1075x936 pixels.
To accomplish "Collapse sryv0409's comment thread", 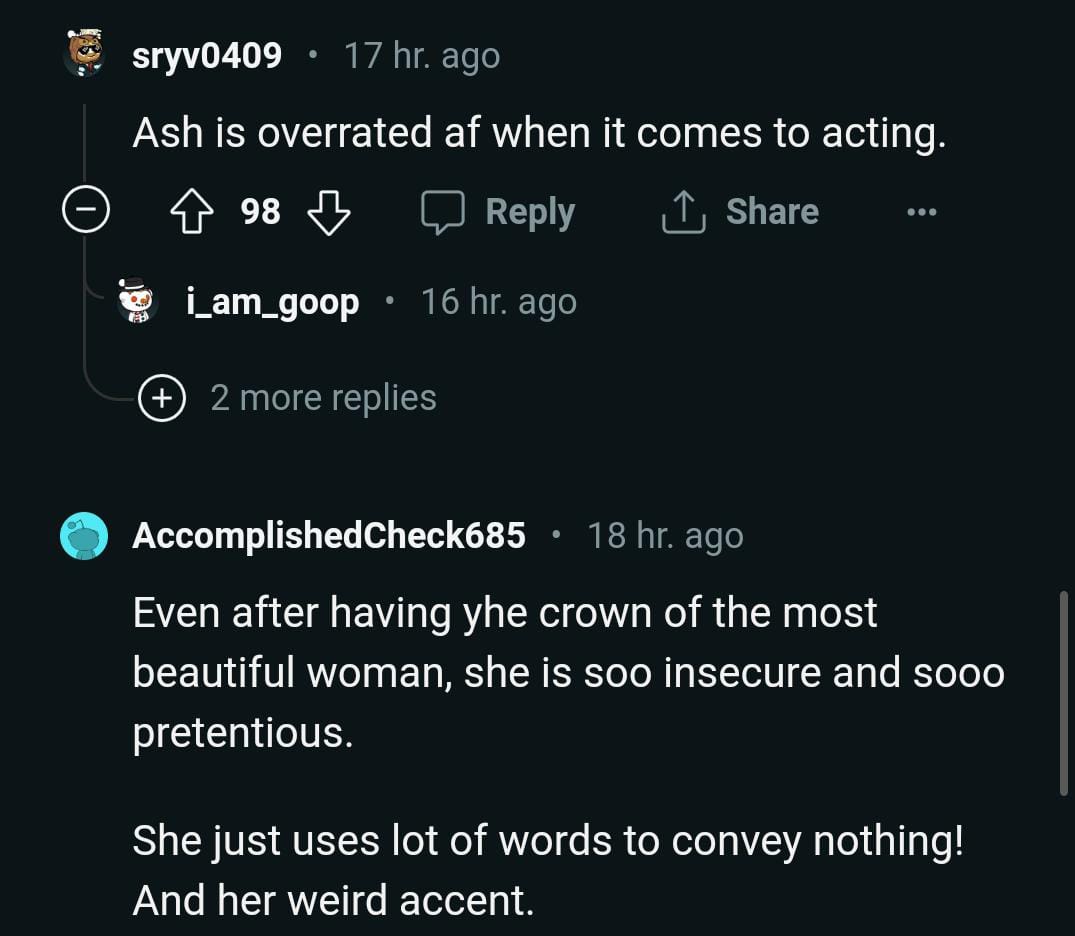I will point(85,212).
